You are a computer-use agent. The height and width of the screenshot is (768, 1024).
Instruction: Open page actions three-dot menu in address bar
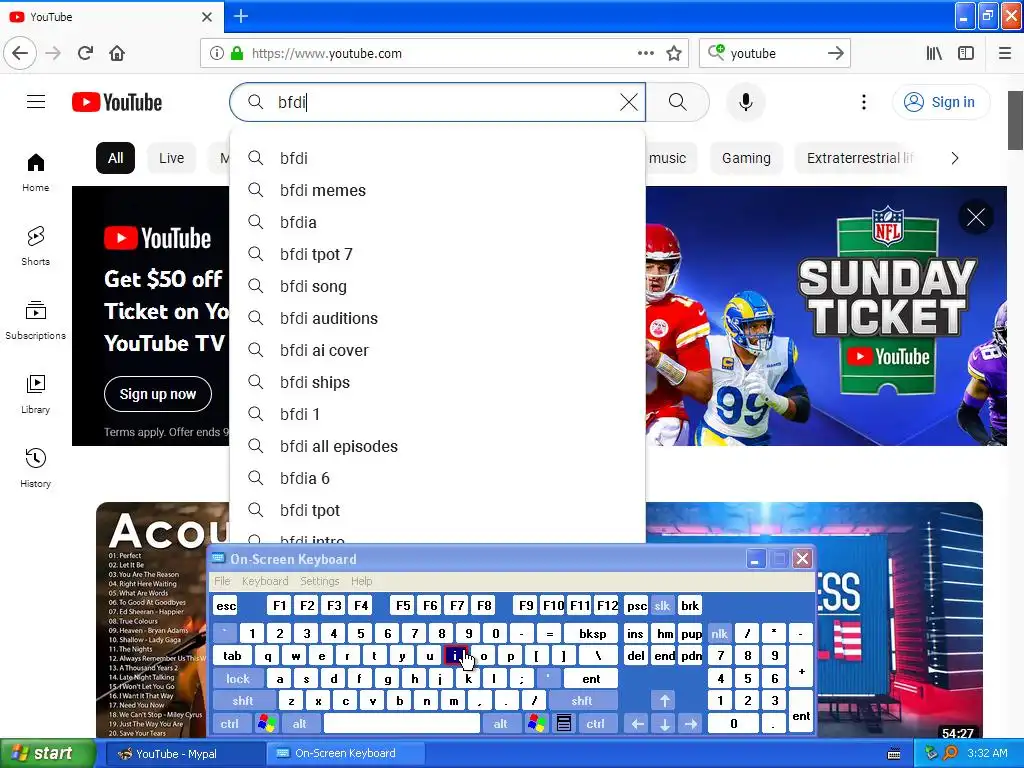click(x=645, y=53)
